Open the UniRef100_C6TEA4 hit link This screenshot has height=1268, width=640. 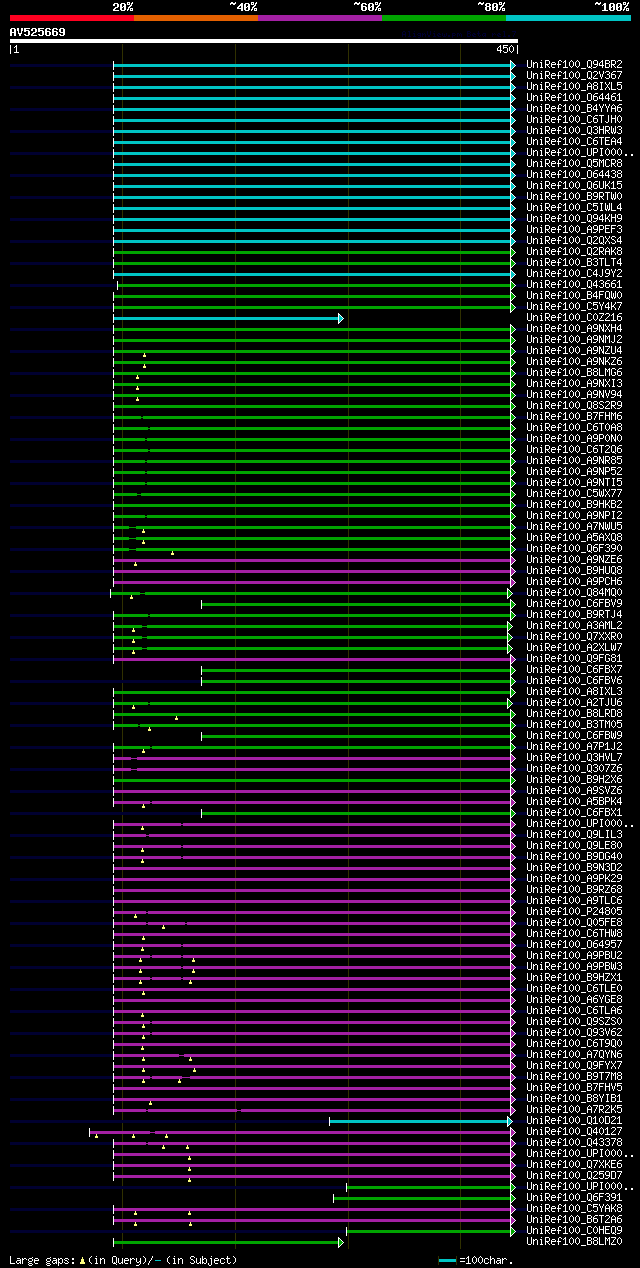click(574, 141)
